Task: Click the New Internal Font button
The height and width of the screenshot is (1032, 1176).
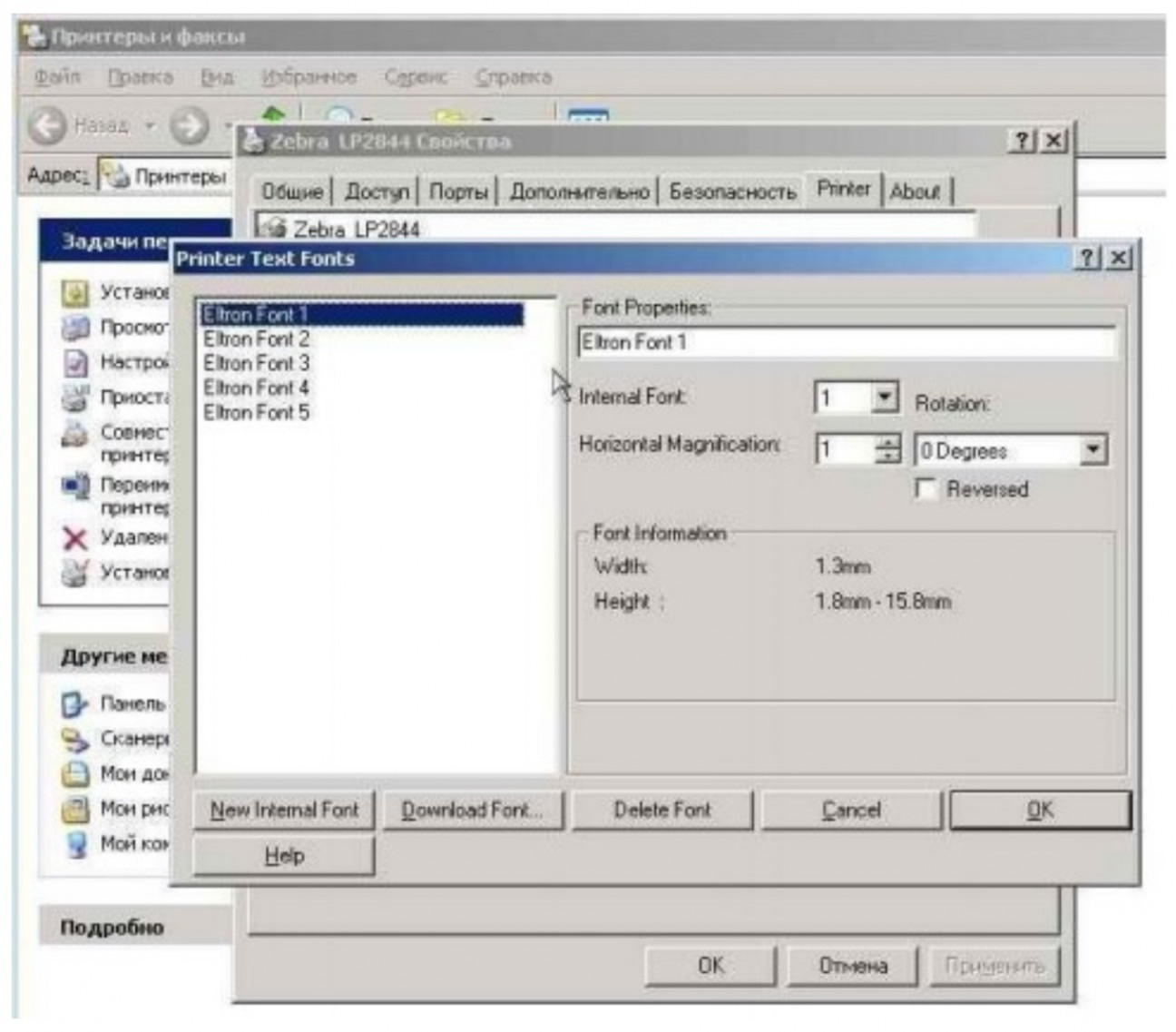Action: (284, 810)
